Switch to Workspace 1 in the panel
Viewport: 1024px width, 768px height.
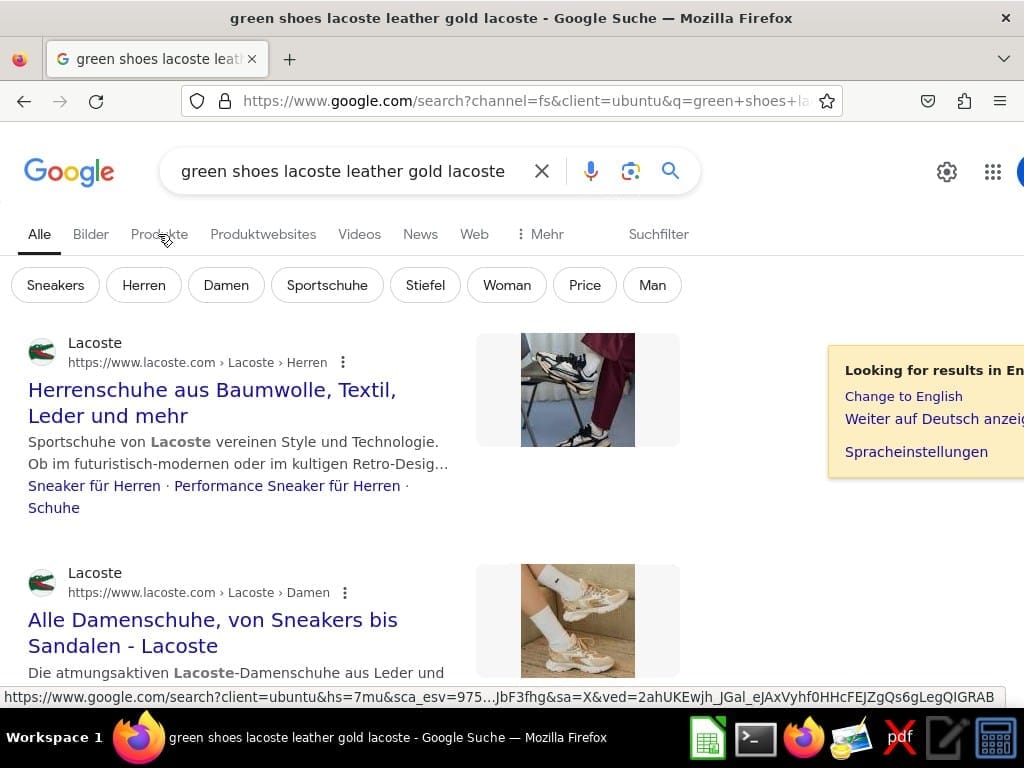pos(54,738)
